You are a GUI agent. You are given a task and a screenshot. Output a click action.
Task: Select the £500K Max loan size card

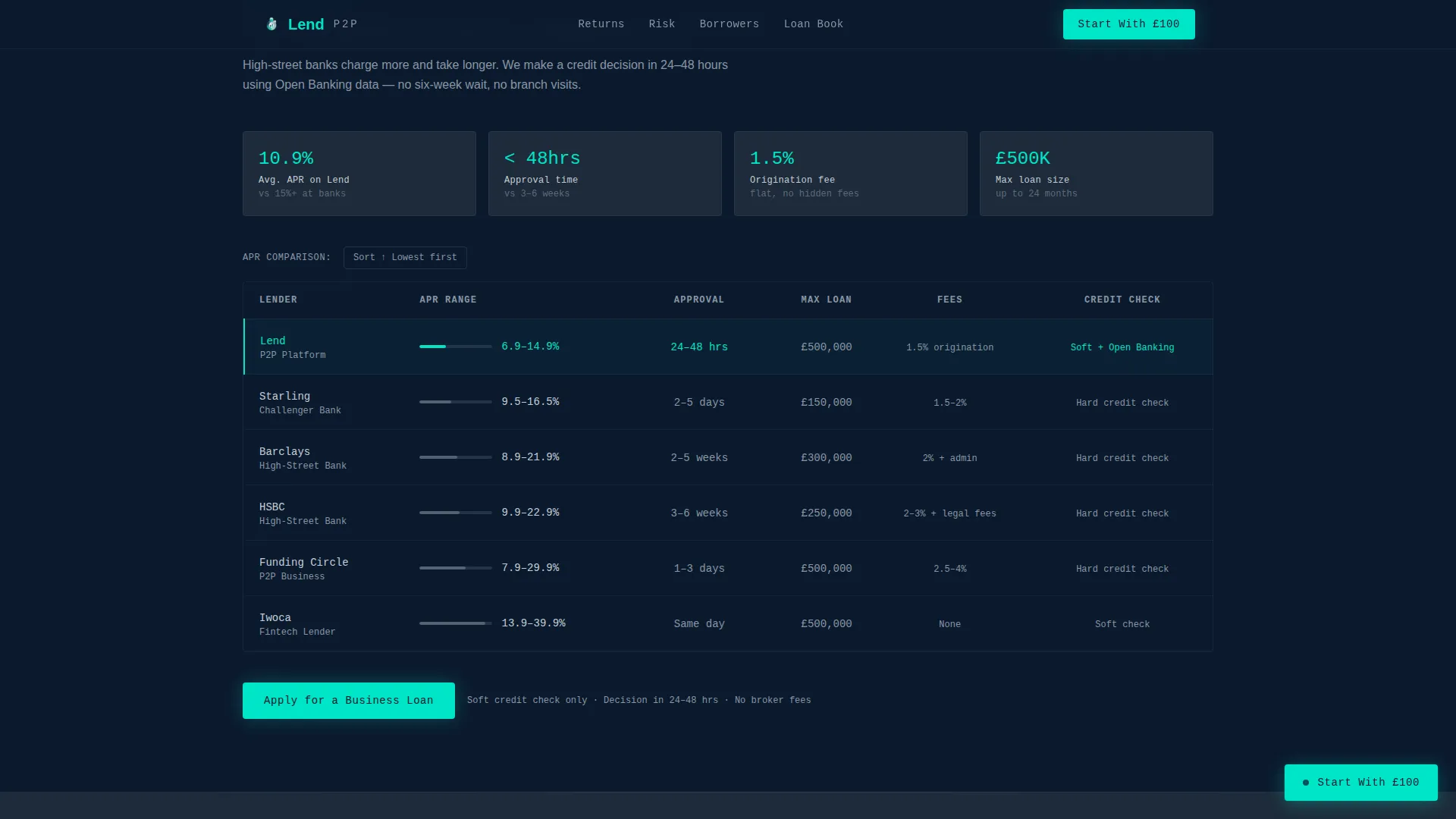coord(1097,174)
